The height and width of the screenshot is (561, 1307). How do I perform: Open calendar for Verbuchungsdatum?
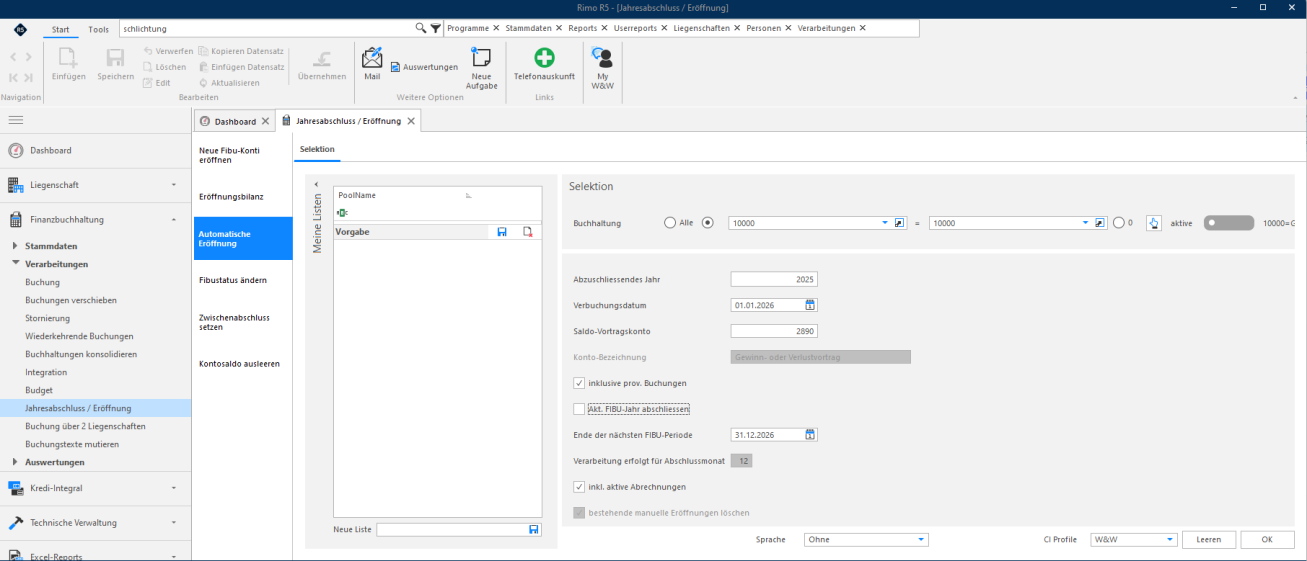(x=810, y=305)
